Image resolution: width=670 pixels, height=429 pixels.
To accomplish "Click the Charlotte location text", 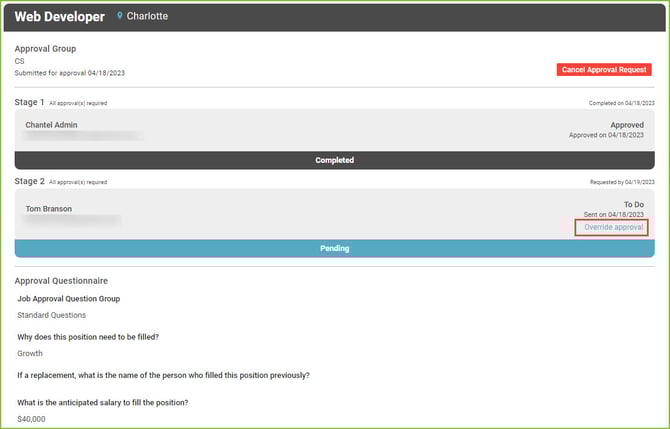I will (147, 16).
